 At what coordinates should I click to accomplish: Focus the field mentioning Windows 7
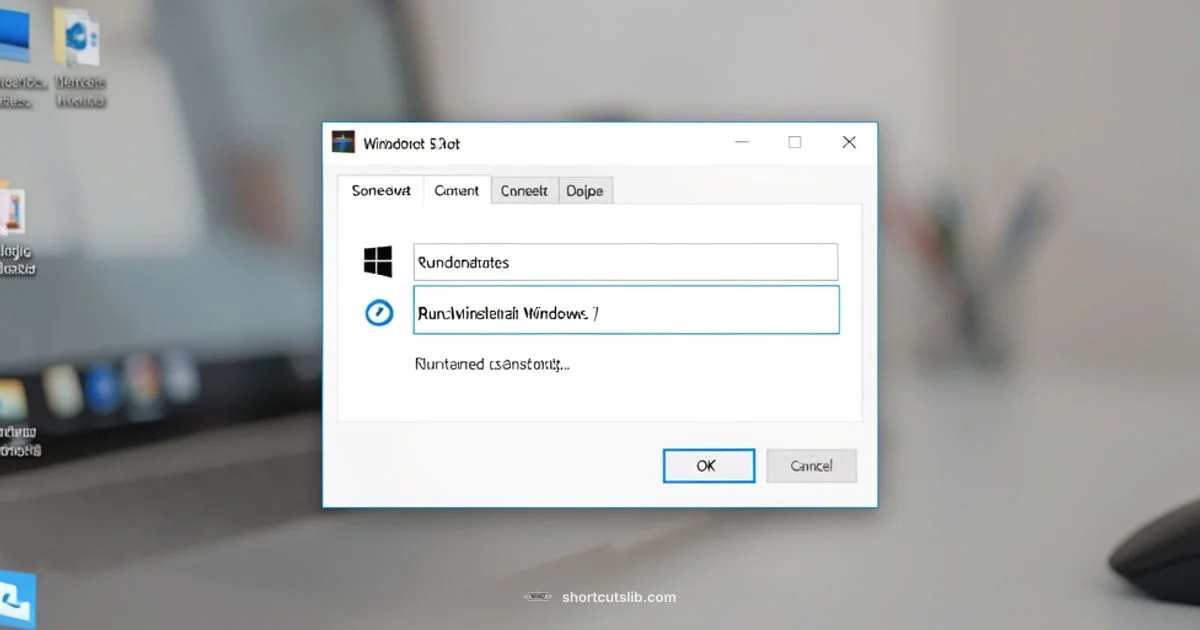pyautogui.click(x=626, y=310)
